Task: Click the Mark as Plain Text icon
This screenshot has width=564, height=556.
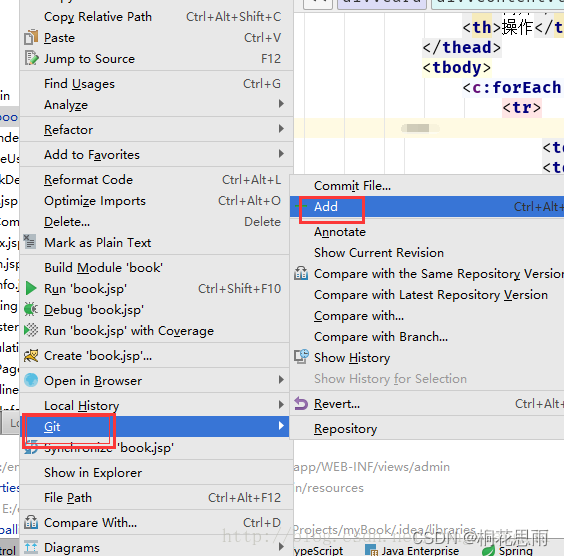Action: click(29, 242)
